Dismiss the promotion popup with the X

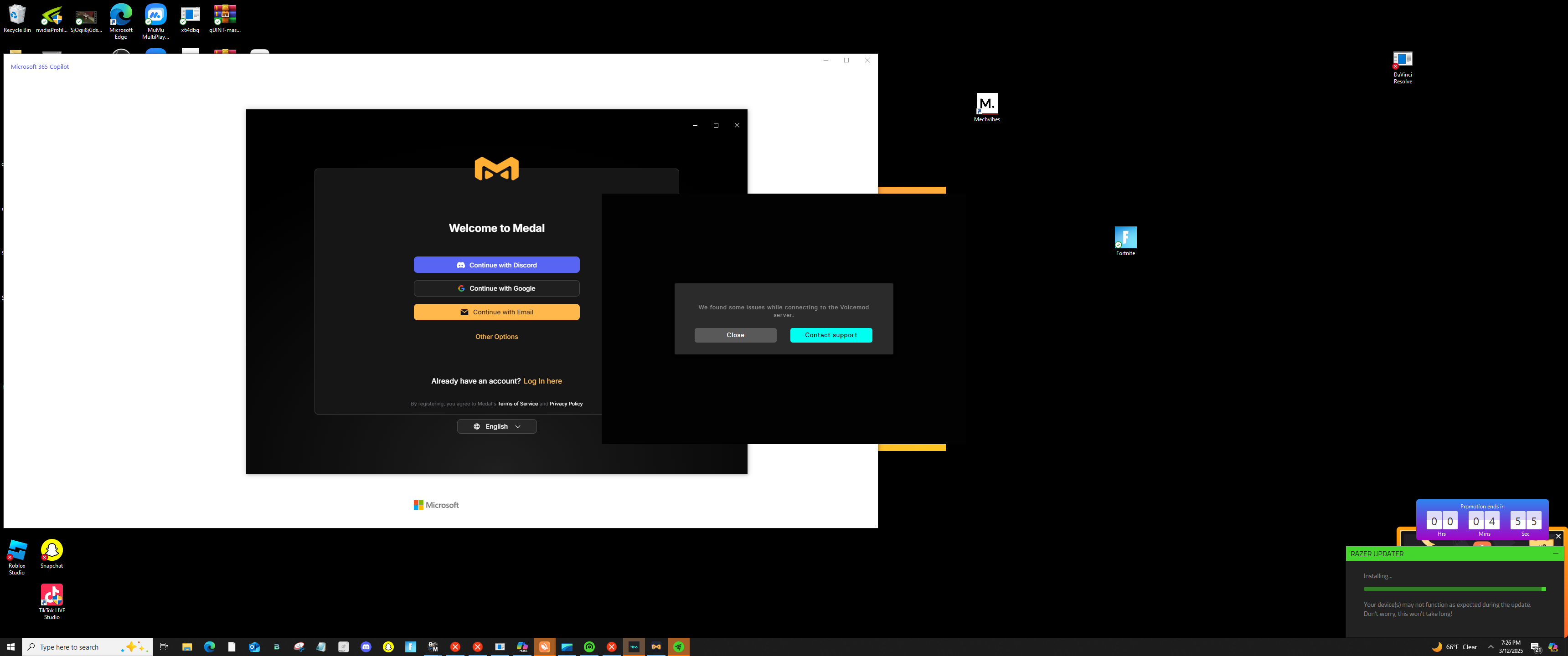(1558, 536)
